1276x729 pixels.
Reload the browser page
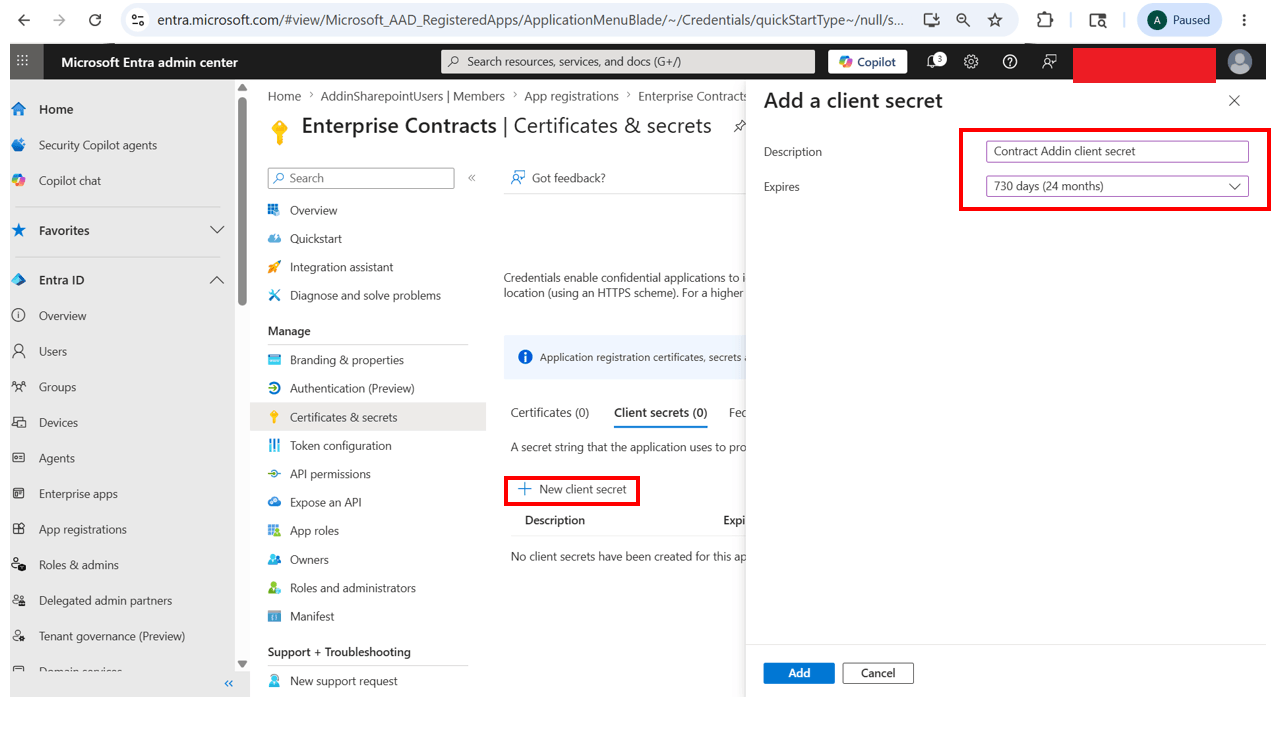(95, 20)
